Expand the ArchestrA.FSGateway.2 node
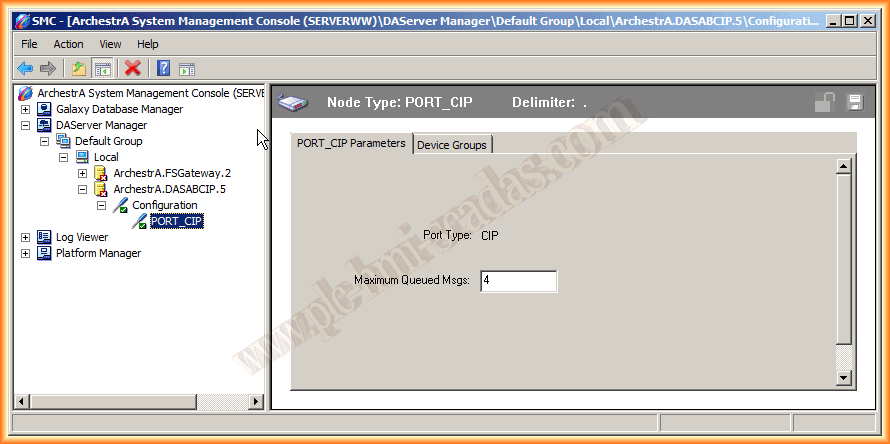Screen dimensions: 890x444 tap(83, 173)
